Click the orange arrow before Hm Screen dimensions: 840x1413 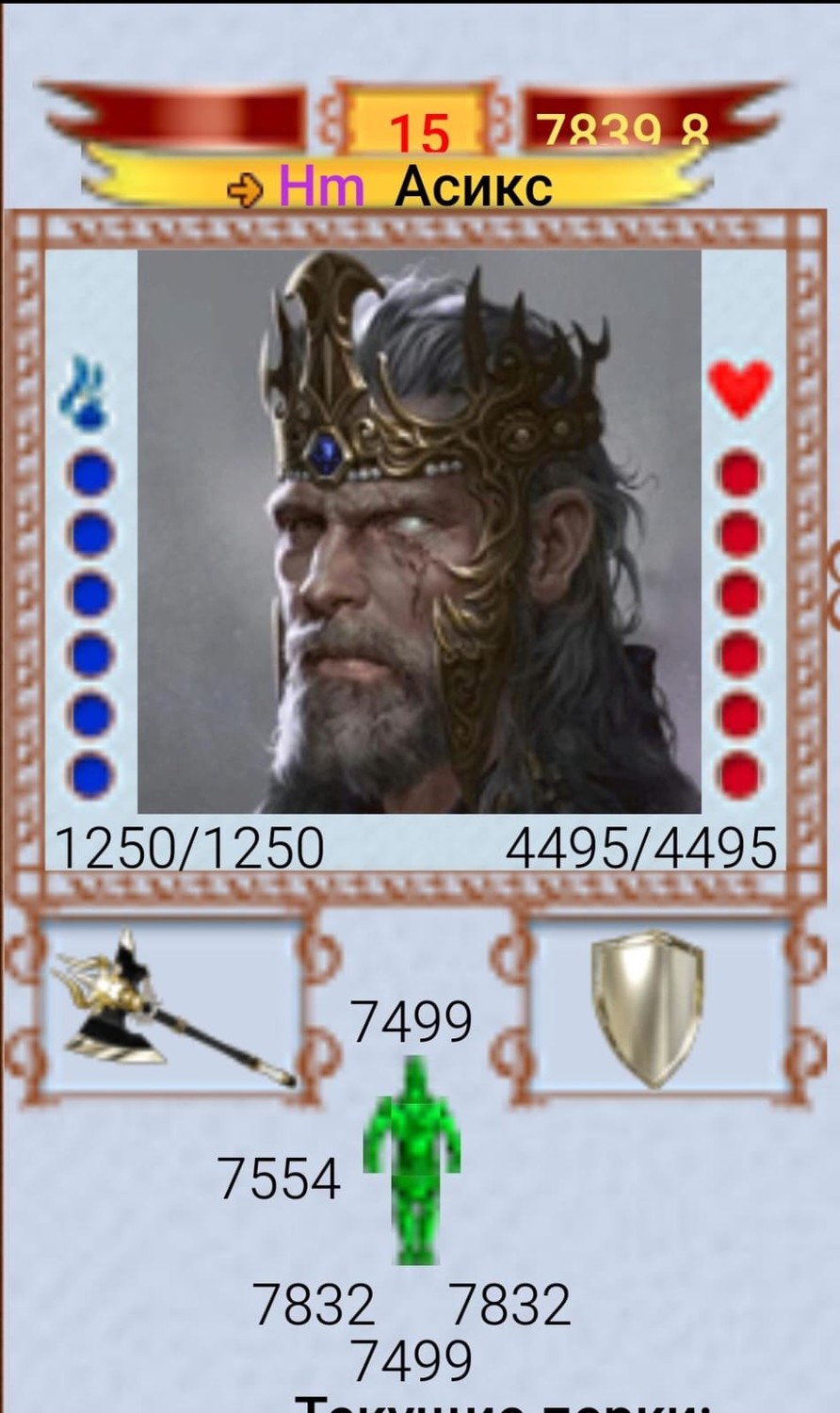tap(248, 190)
